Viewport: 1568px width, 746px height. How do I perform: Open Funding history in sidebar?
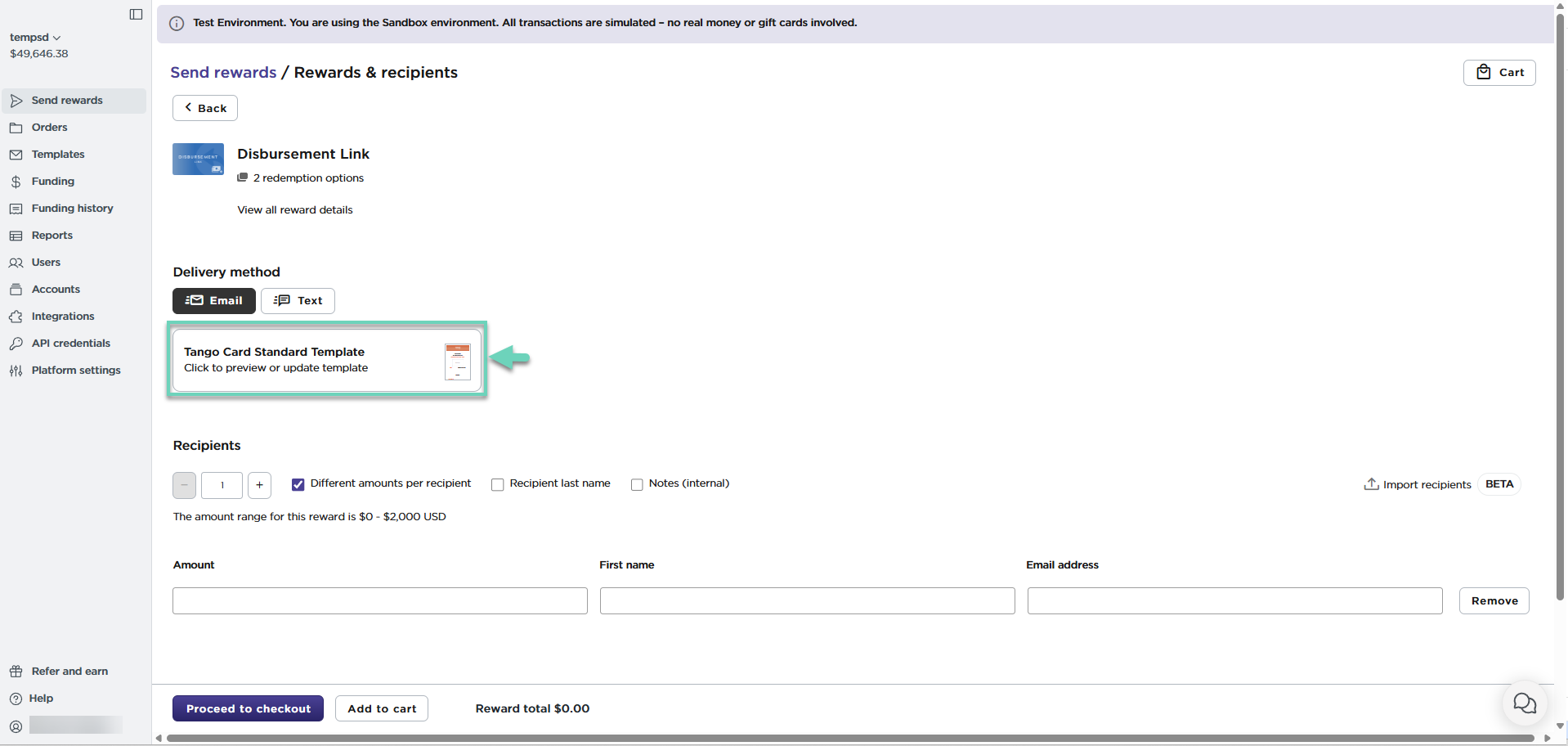[72, 209]
